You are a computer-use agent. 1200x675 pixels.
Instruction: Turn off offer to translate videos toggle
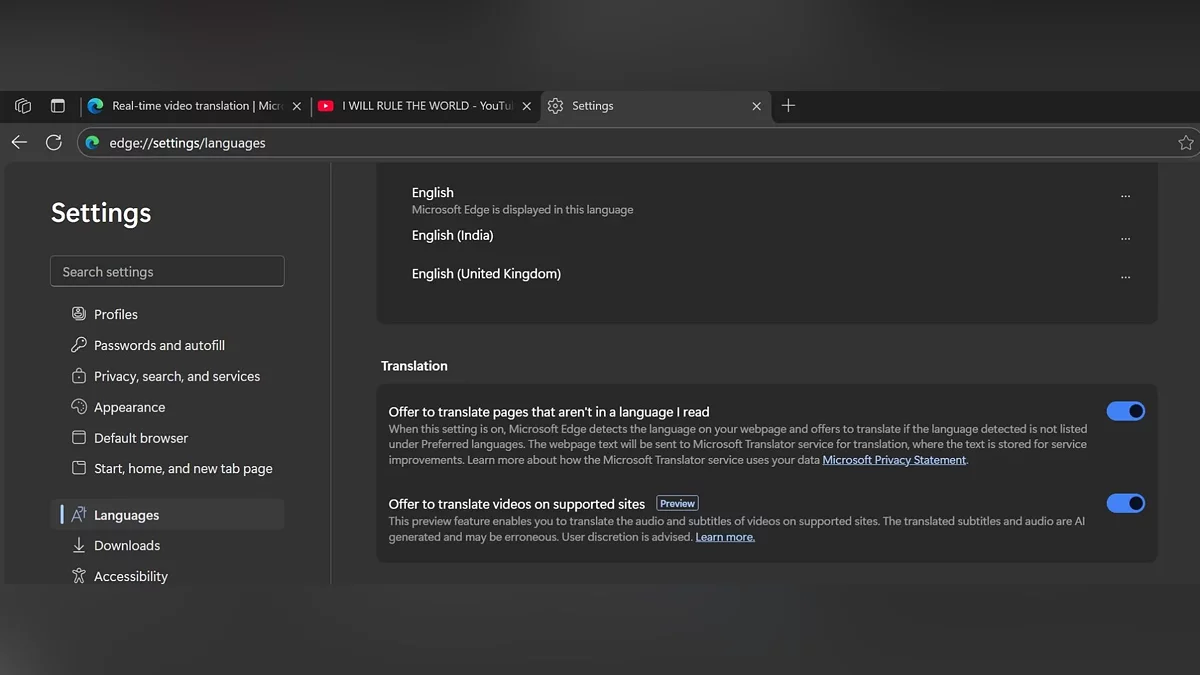click(x=1125, y=503)
